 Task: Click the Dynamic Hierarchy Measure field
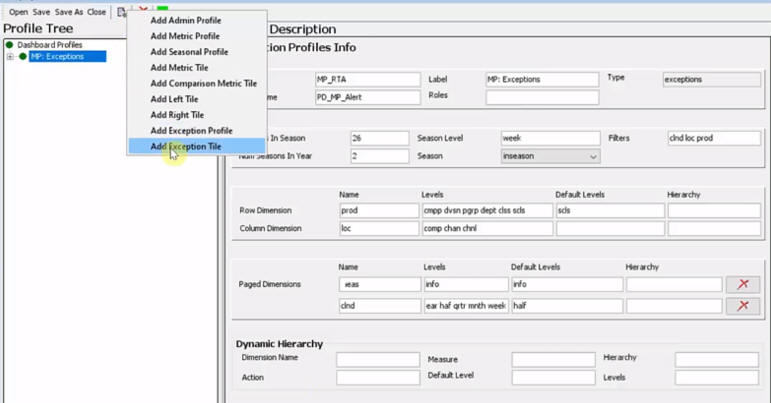click(553, 360)
